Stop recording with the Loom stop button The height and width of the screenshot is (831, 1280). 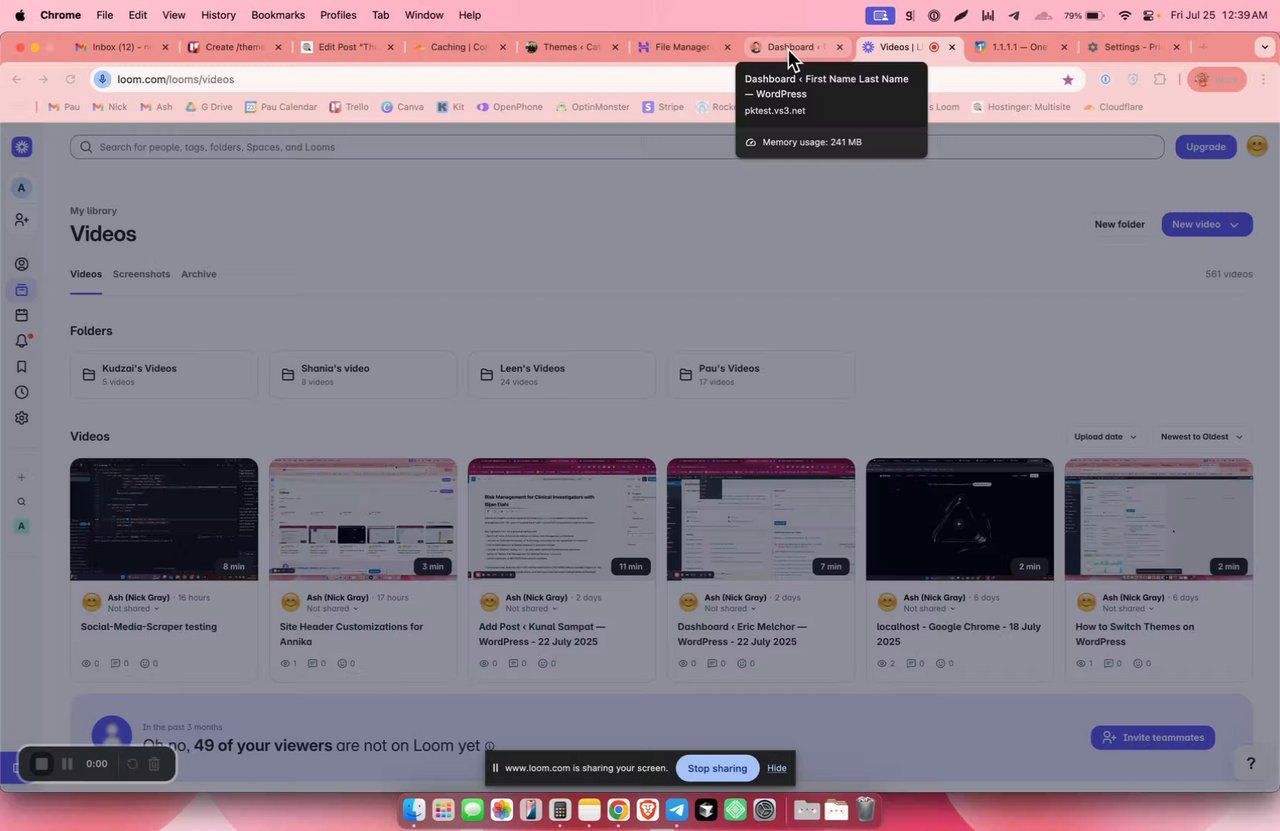42,764
